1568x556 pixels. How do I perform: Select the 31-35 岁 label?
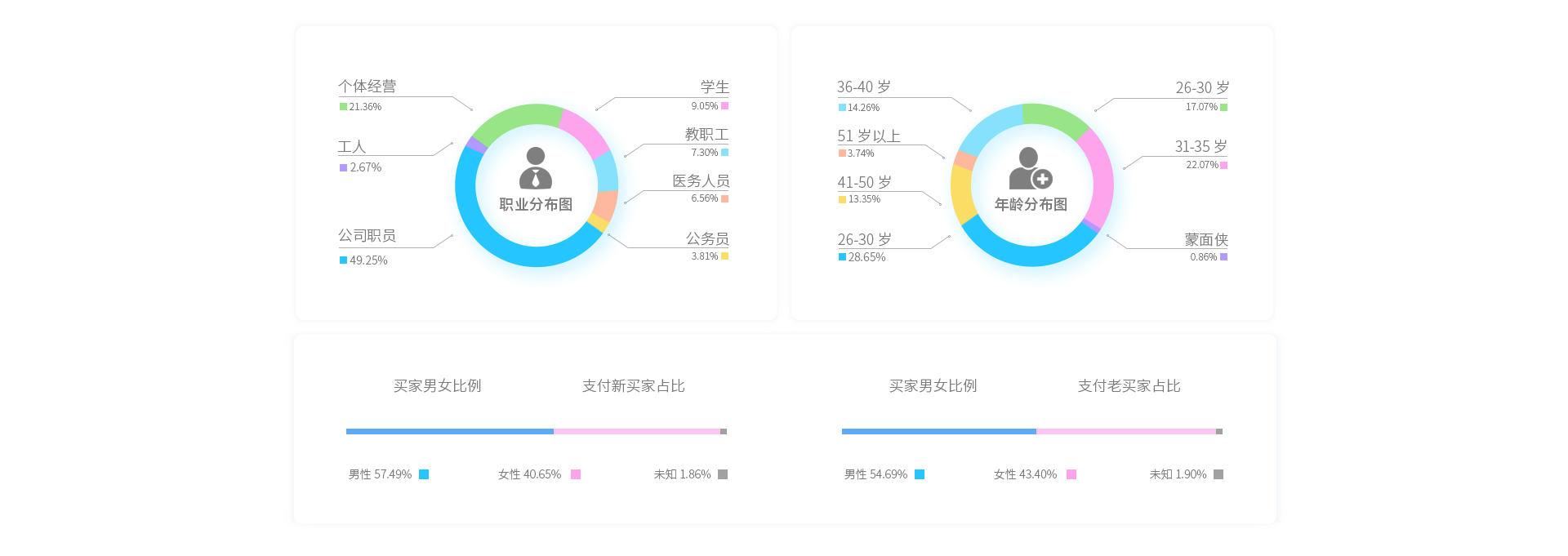1201,146
